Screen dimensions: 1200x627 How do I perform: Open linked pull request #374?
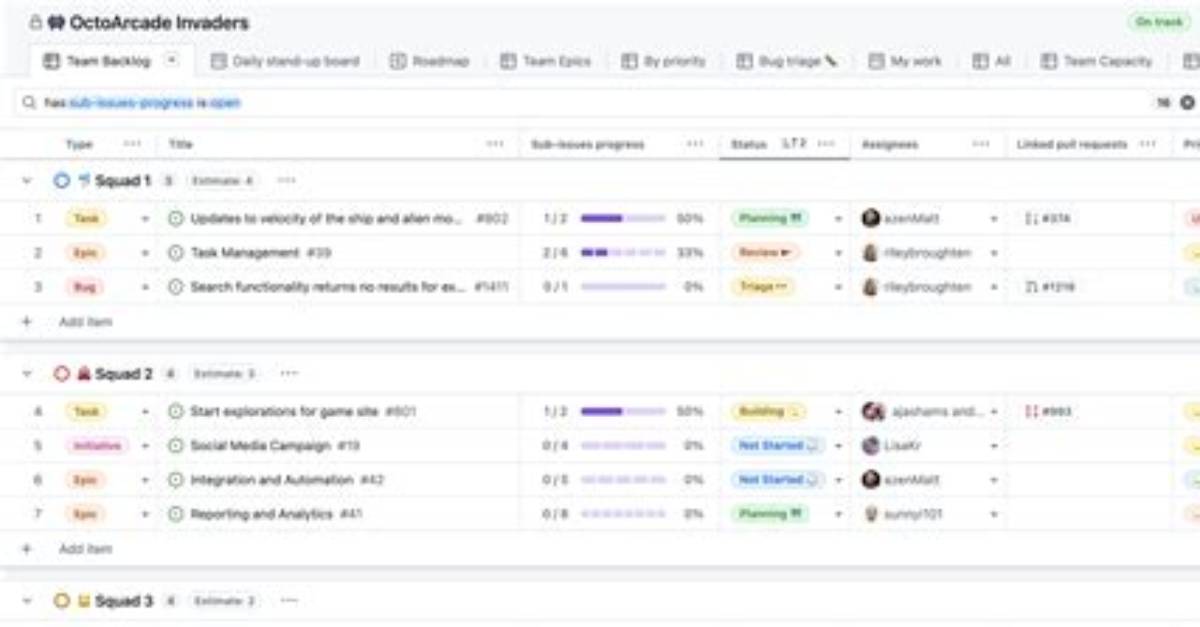tap(1048, 218)
